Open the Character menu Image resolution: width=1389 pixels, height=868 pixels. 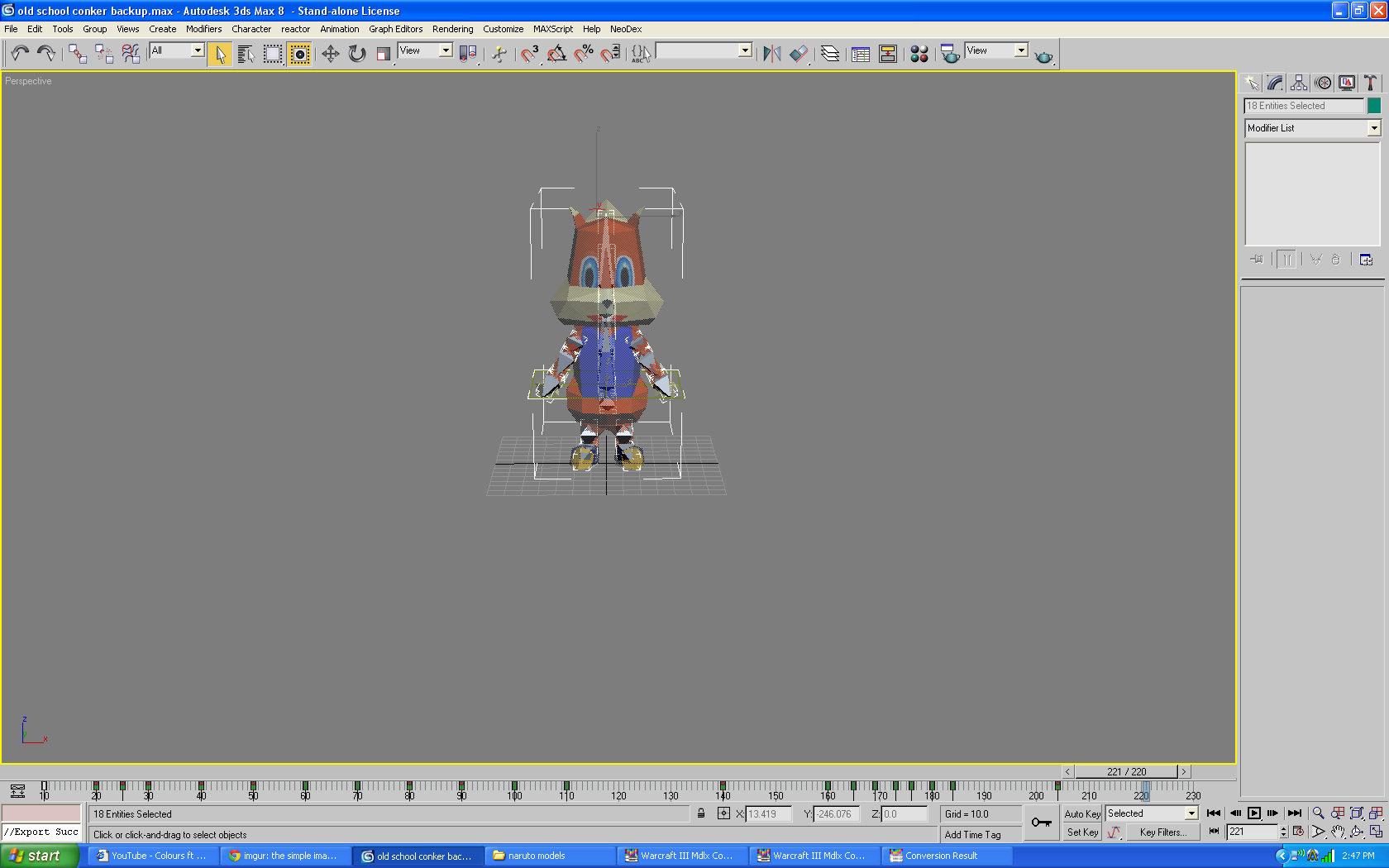click(251, 29)
